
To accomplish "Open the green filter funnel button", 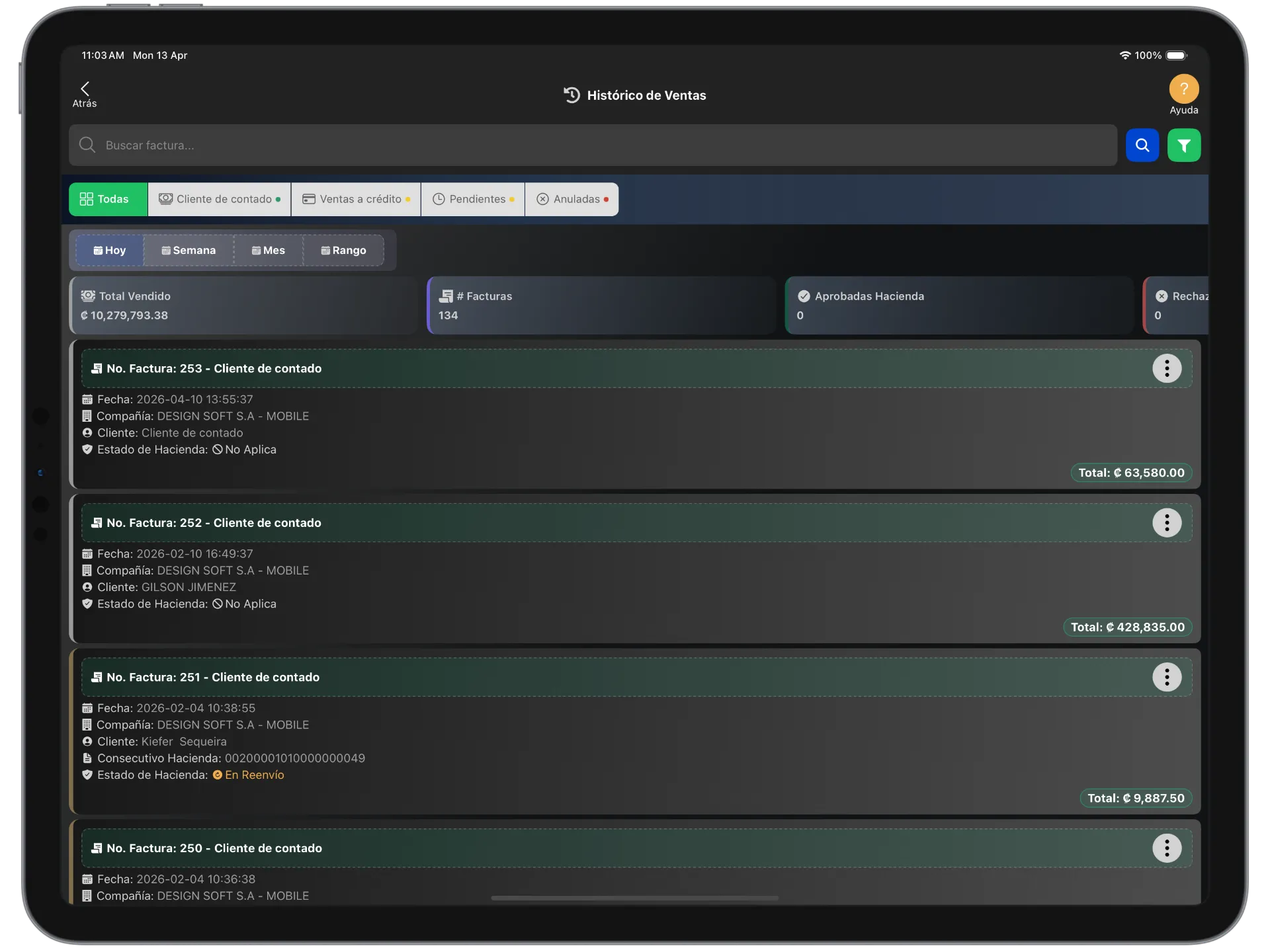I will pyautogui.click(x=1184, y=145).
